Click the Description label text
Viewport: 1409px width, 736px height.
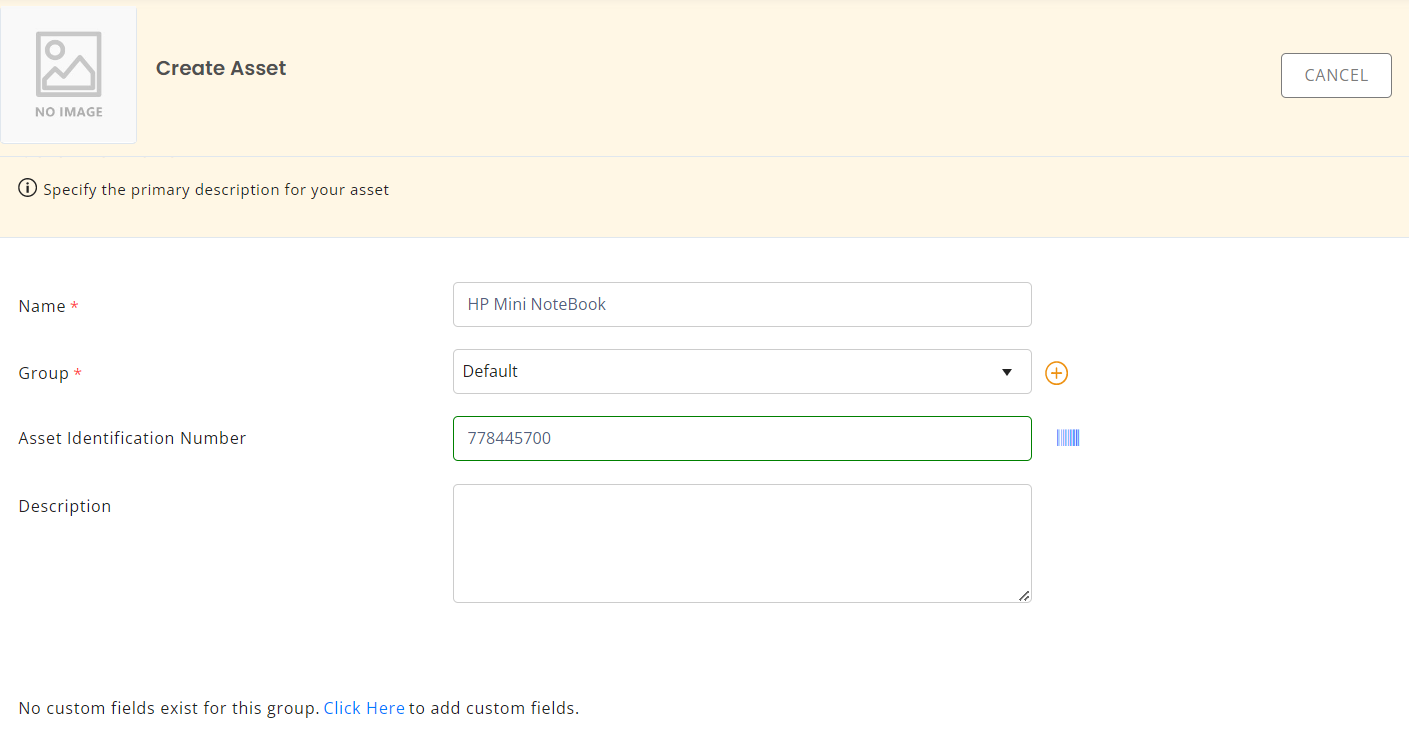tap(65, 506)
